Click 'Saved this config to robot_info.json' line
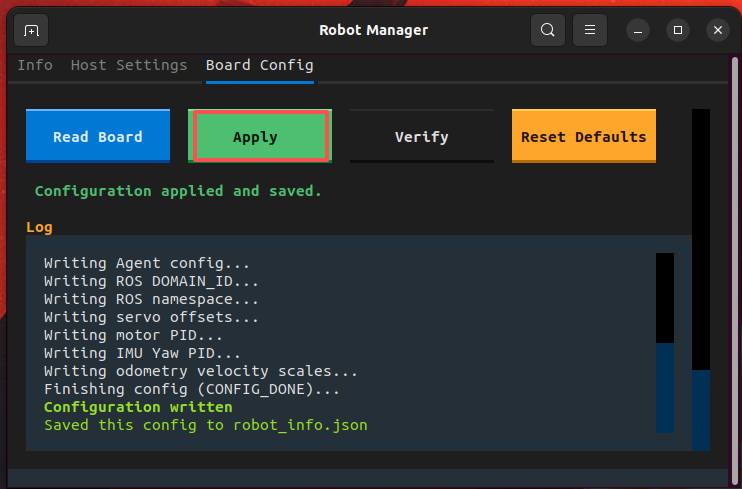 point(206,425)
